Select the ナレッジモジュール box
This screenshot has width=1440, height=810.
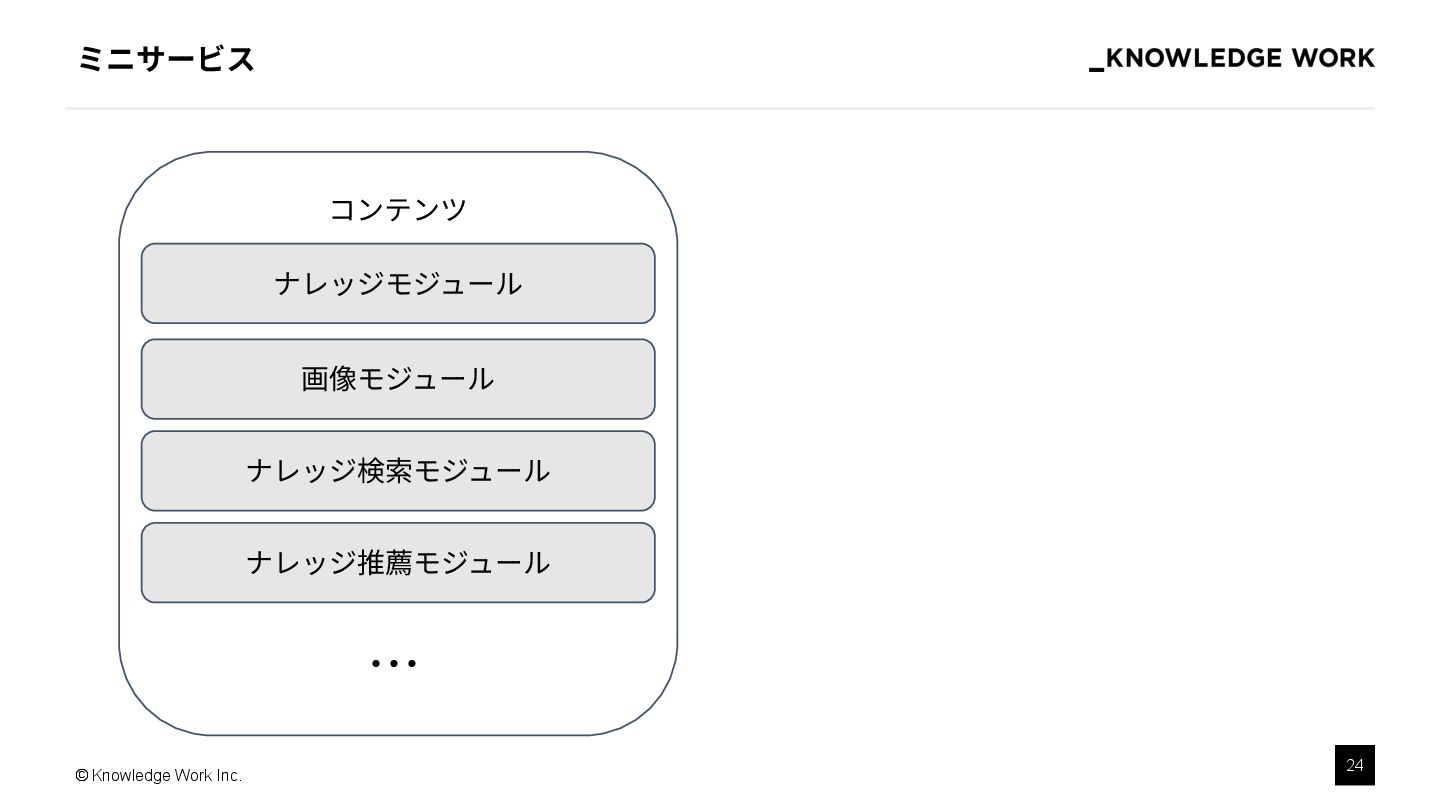coord(398,284)
